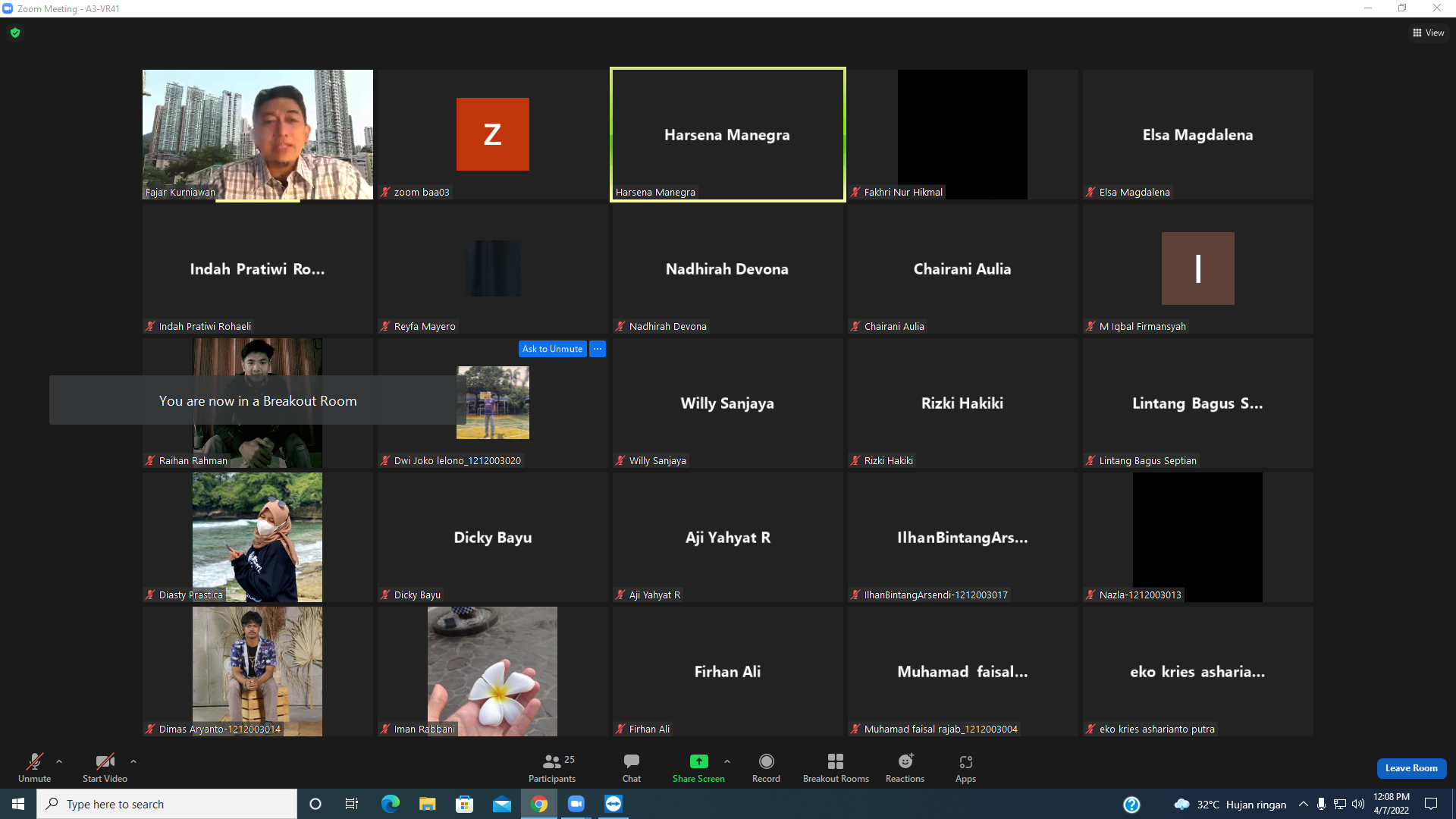Click the Rizki Hakiki name label
The width and height of the screenshot is (1456, 819).
pos(888,460)
